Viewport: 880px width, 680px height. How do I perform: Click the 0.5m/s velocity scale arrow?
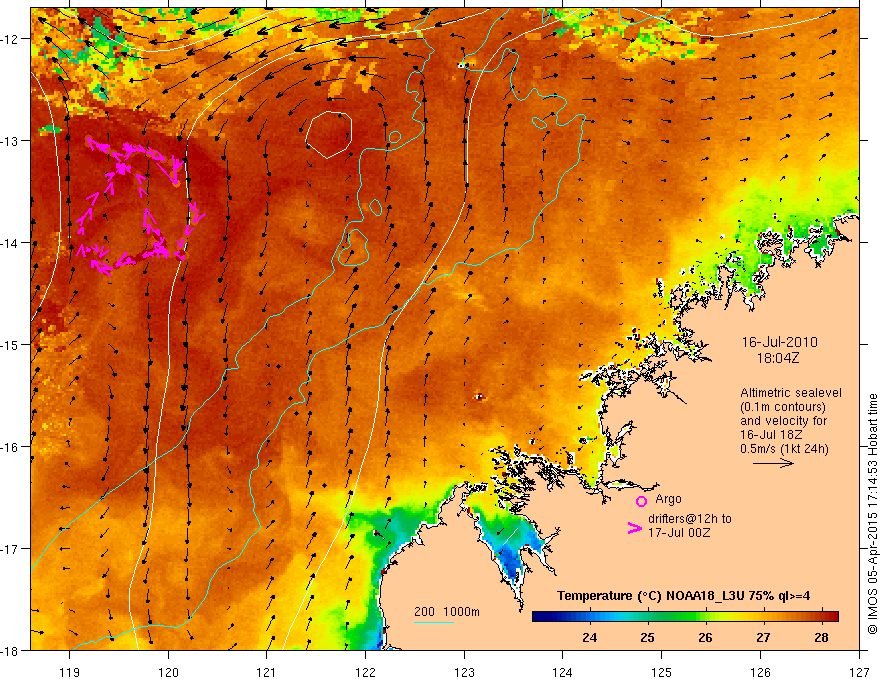(x=773, y=463)
